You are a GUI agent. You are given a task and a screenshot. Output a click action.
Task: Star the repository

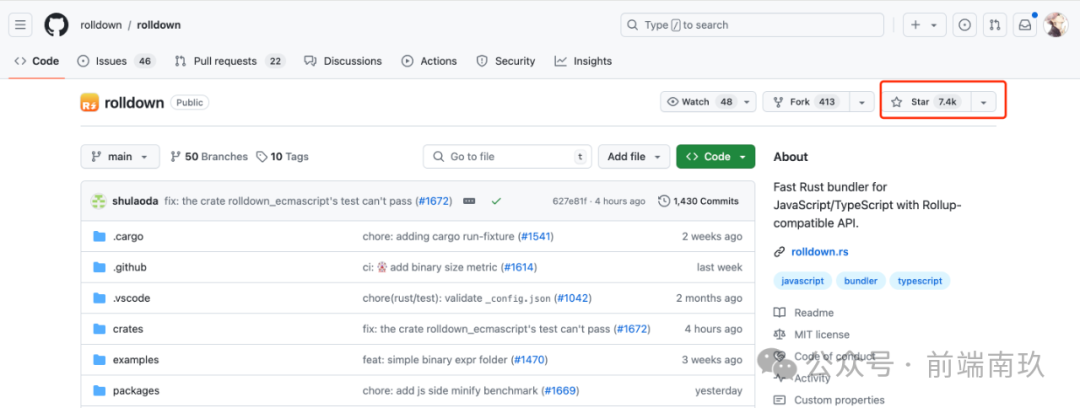(x=926, y=102)
